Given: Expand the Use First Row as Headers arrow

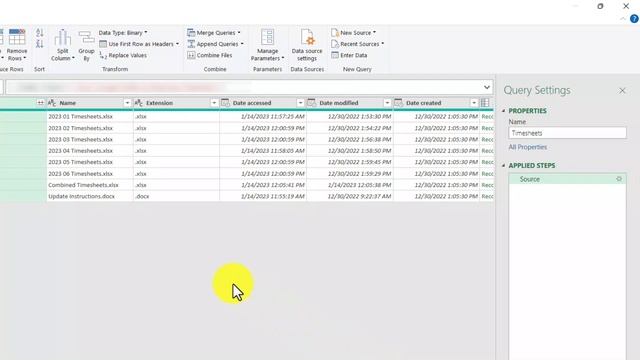Looking at the screenshot, I should [x=178, y=44].
